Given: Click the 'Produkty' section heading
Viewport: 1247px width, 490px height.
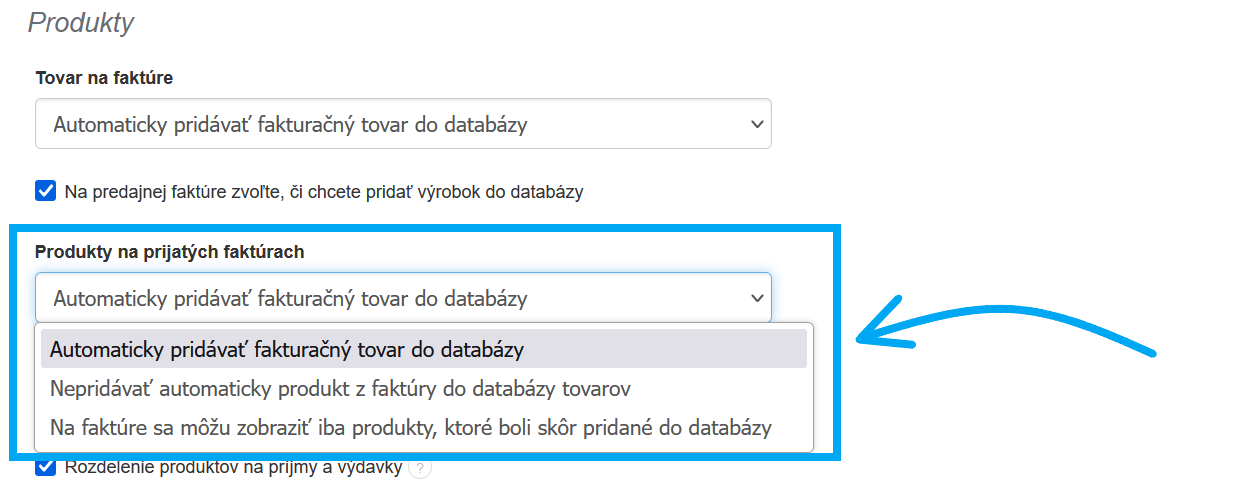Looking at the screenshot, I should [x=81, y=23].
